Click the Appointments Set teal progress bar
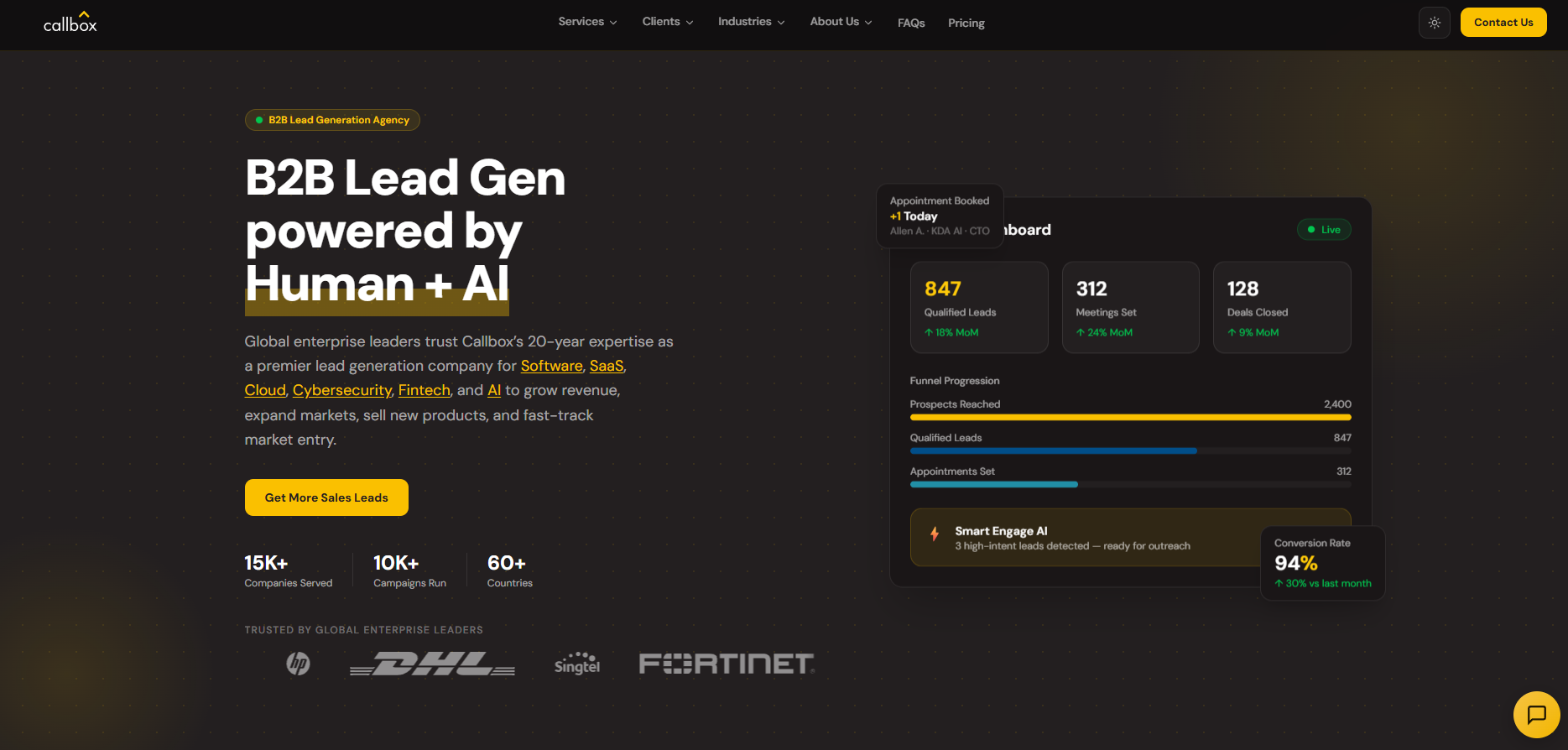The width and height of the screenshot is (1568, 750). [993, 484]
